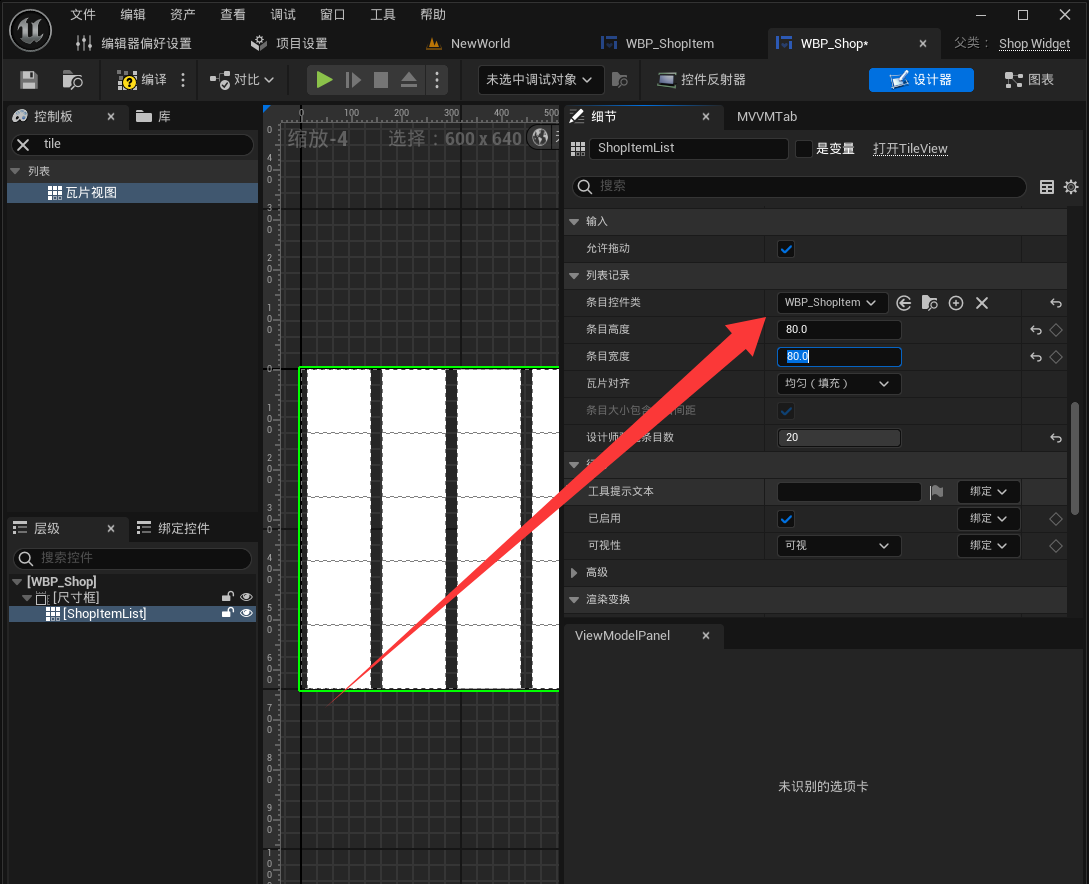Click the Unreal Engine logo icon
Screen dimensions: 1089x884
click(30, 30)
